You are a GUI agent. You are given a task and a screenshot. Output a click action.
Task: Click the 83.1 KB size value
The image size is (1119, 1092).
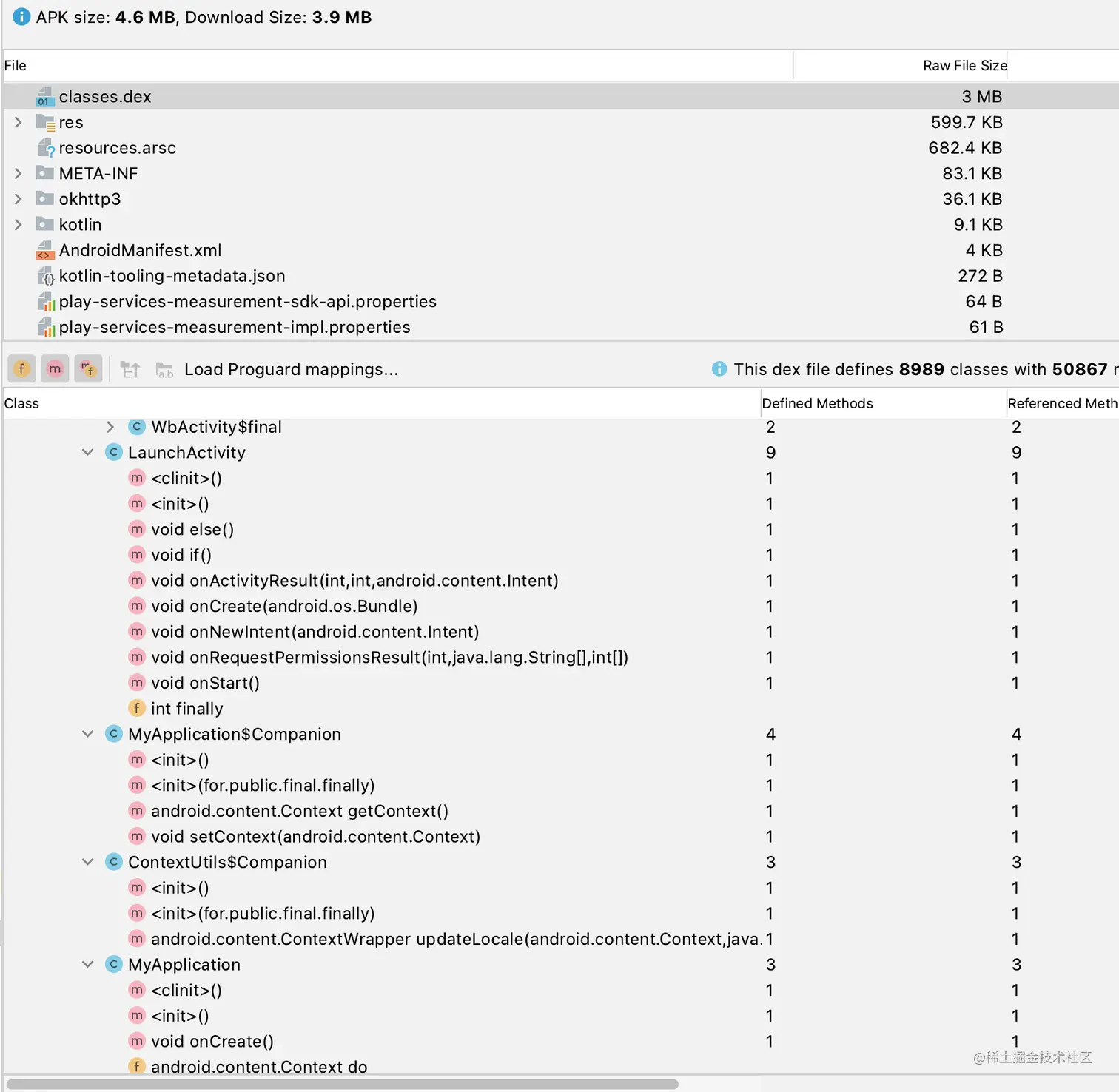(x=972, y=173)
